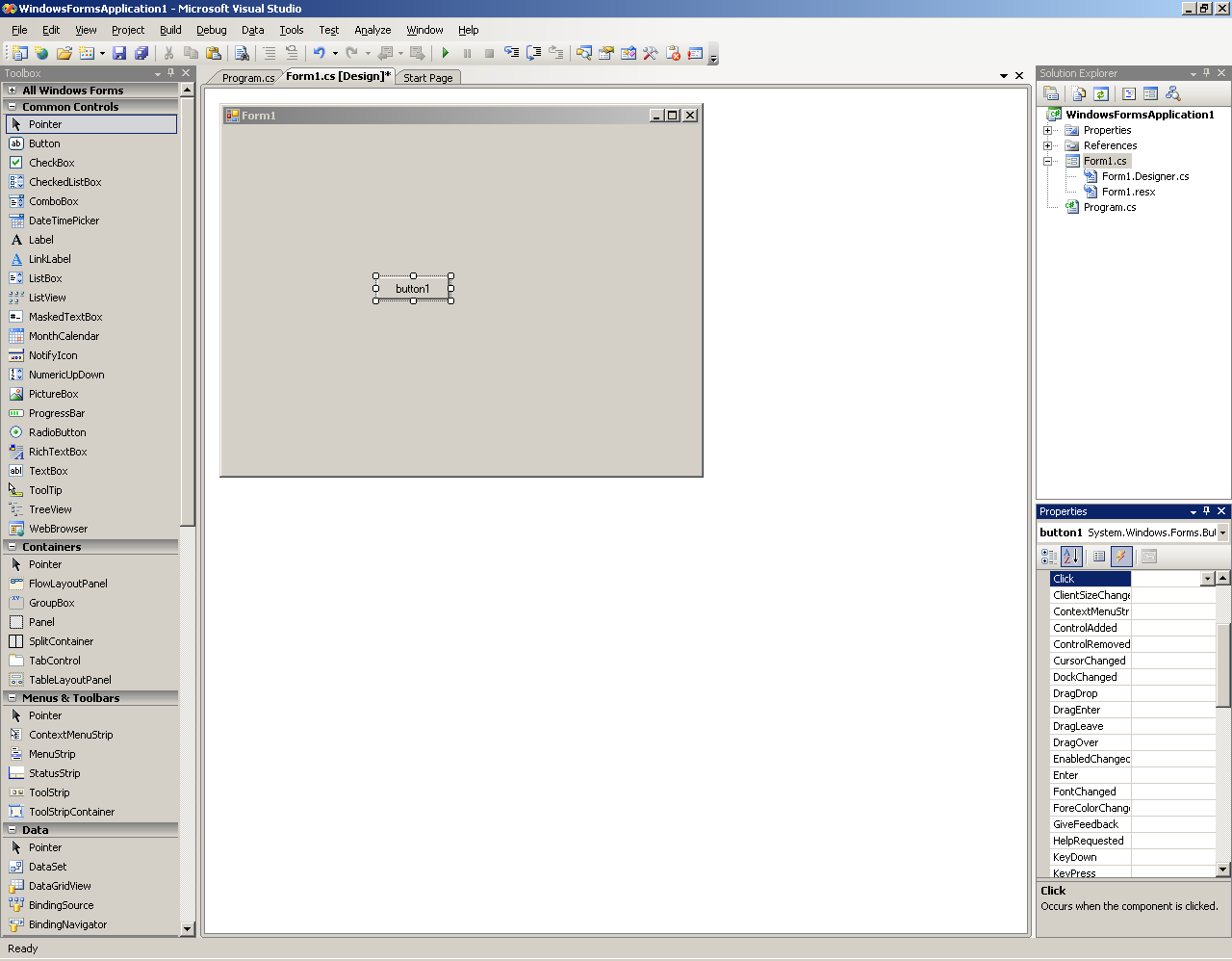Open the Analyze menu

(372, 30)
